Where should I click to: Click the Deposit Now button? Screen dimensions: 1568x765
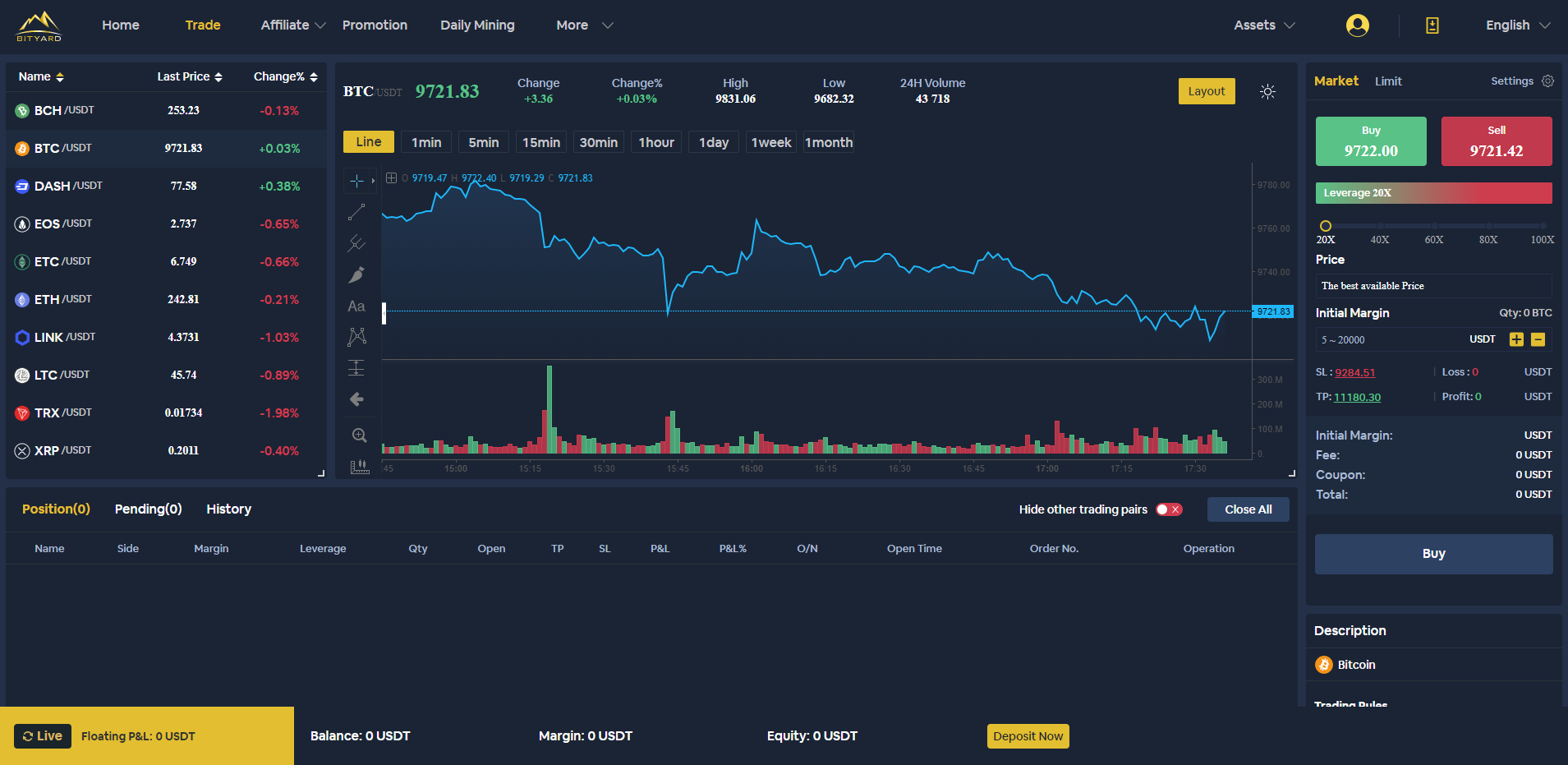pyautogui.click(x=1028, y=736)
